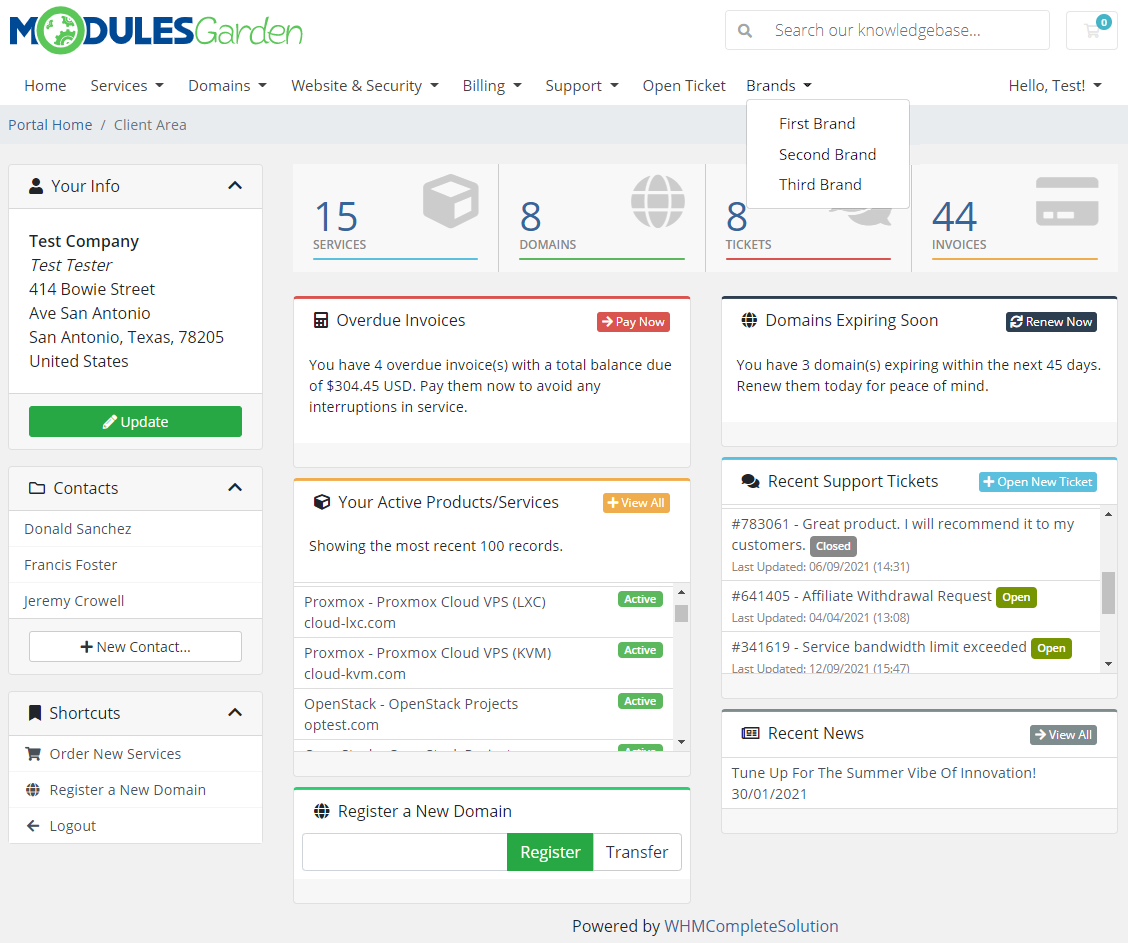Click the person icon on Your Info panel
The height and width of the screenshot is (943, 1128).
pos(36,186)
